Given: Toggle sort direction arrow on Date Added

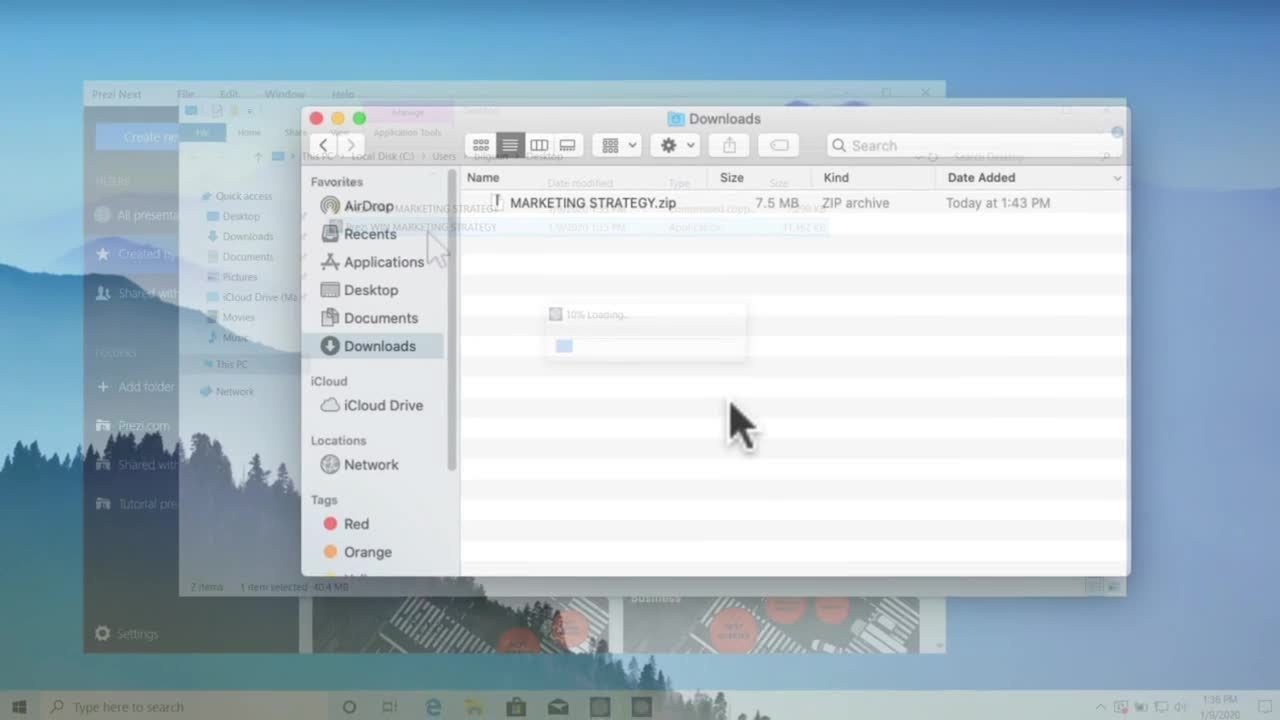Looking at the screenshot, I should pos(1117,178).
